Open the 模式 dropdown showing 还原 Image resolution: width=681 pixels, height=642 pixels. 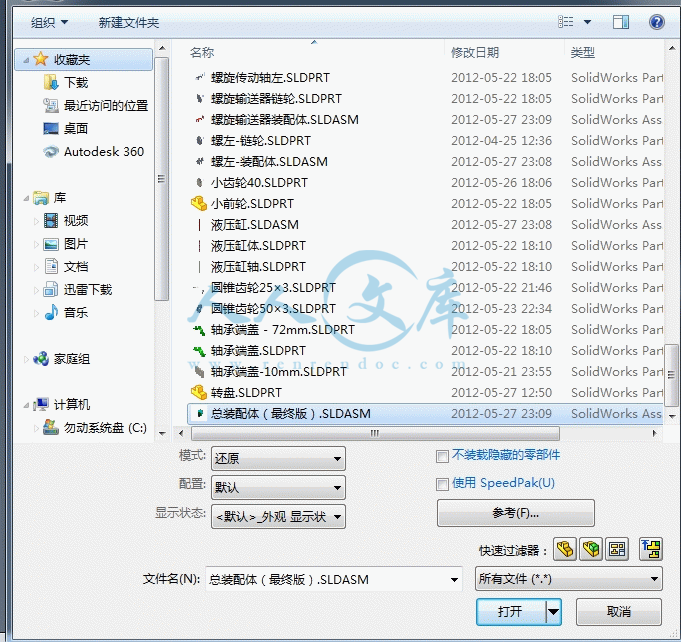pos(278,458)
